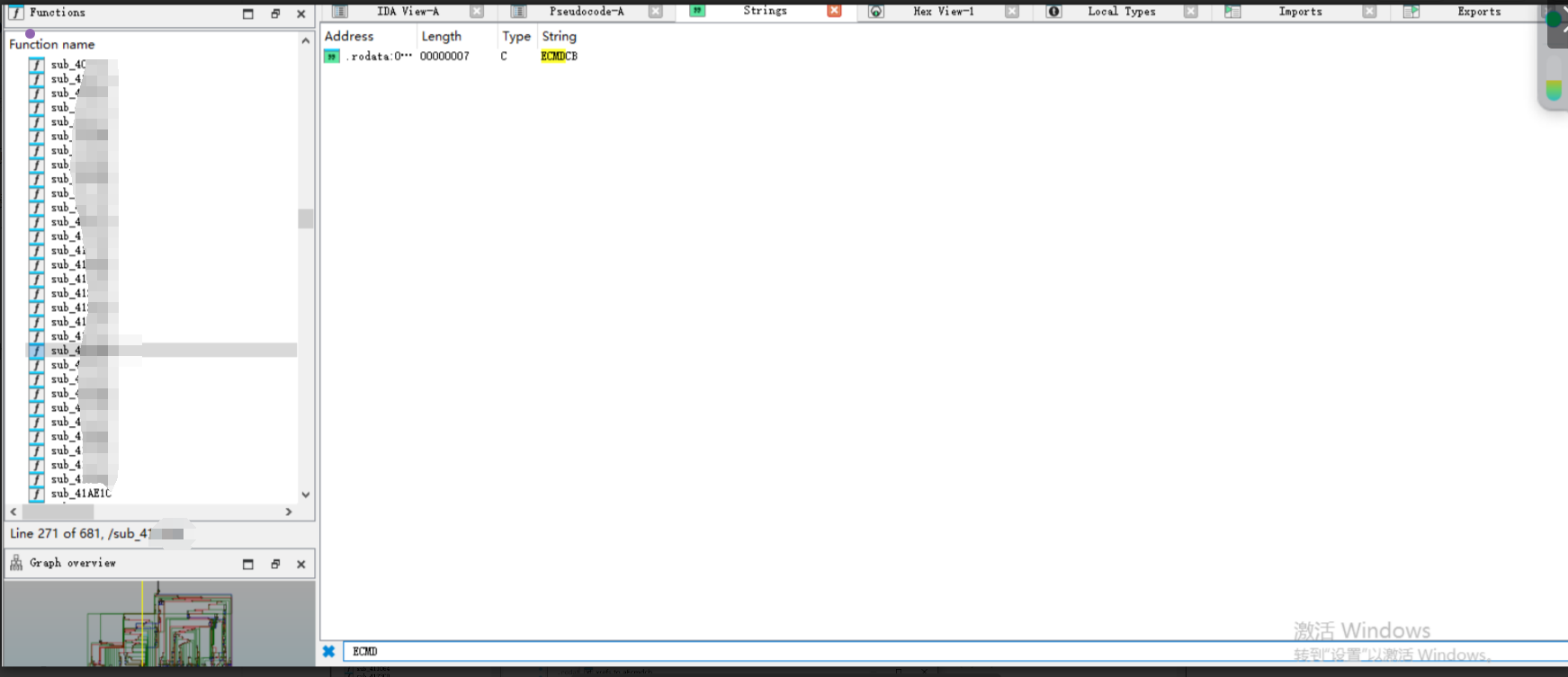
Task: Close the Strings tab with red X
Action: [x=834, y=11]
